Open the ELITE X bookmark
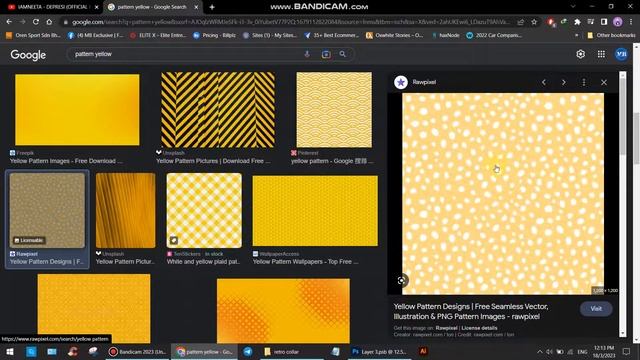 (158, 36)
